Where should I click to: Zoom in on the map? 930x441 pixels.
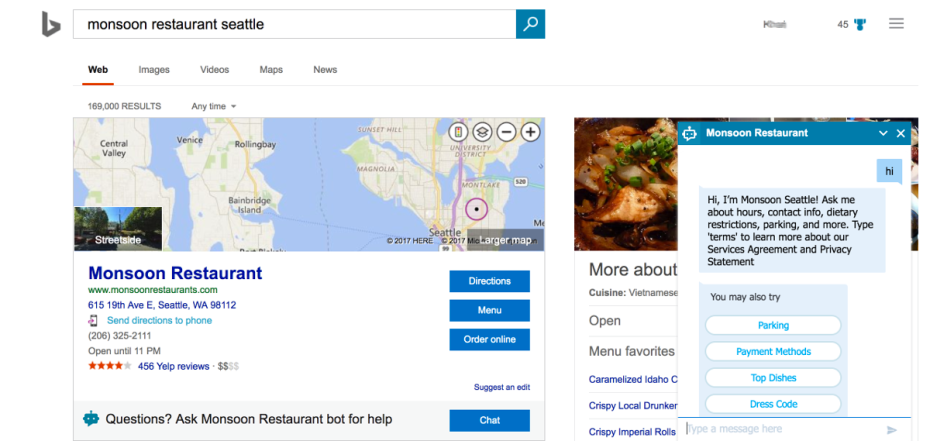(530, 132)
